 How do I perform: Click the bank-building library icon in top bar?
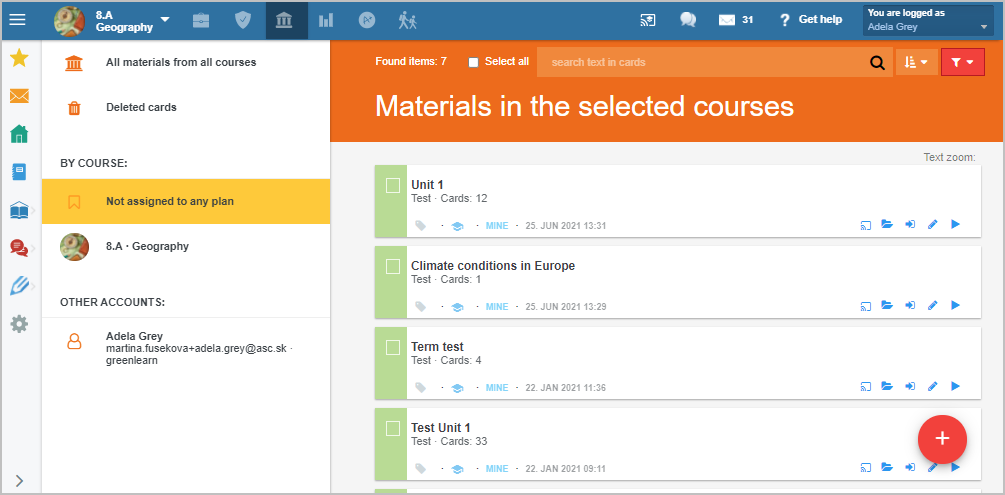pos(283,21)
